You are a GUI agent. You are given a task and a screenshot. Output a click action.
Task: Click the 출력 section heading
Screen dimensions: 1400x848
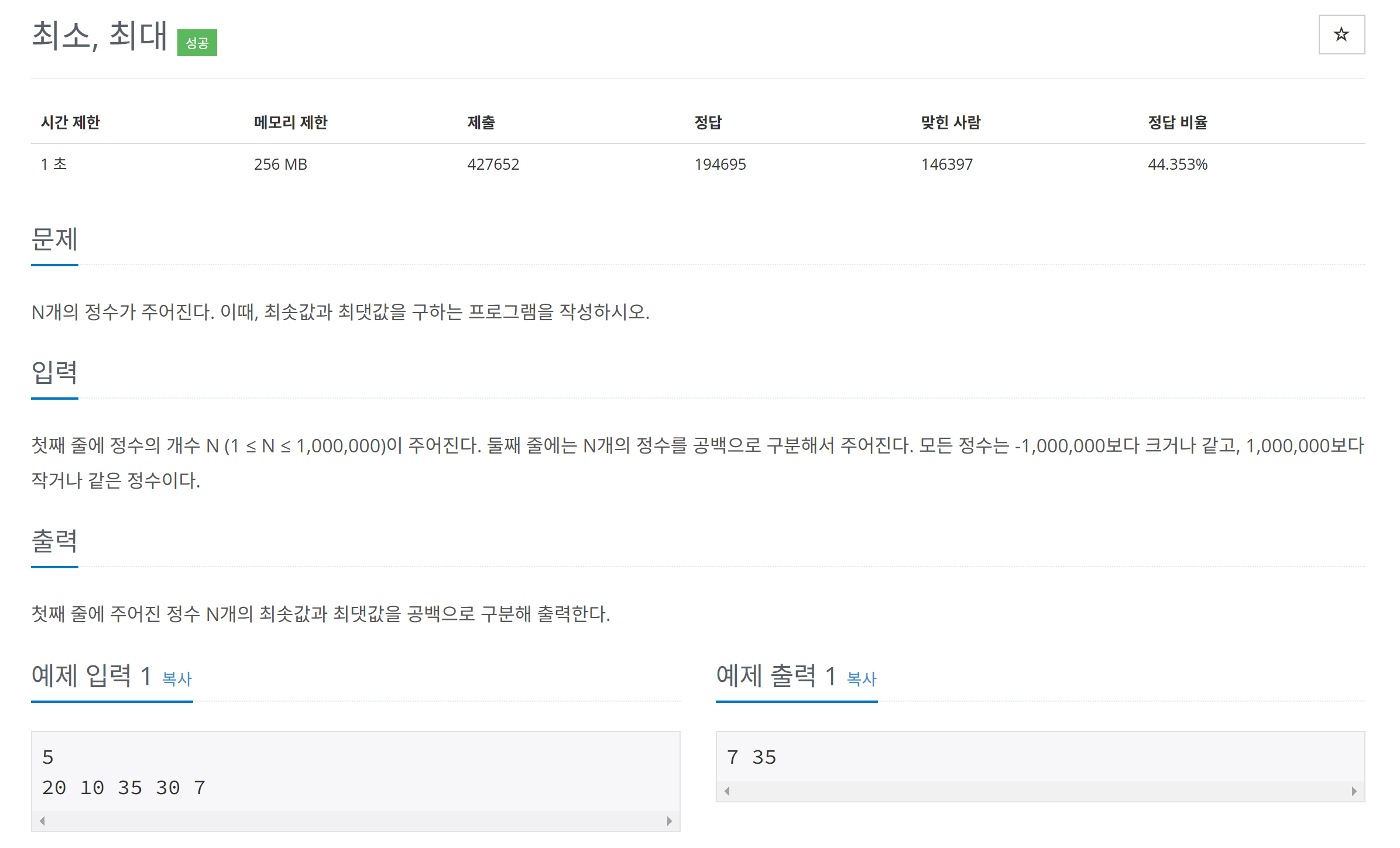pyautogui.click(x=54, y=541)
